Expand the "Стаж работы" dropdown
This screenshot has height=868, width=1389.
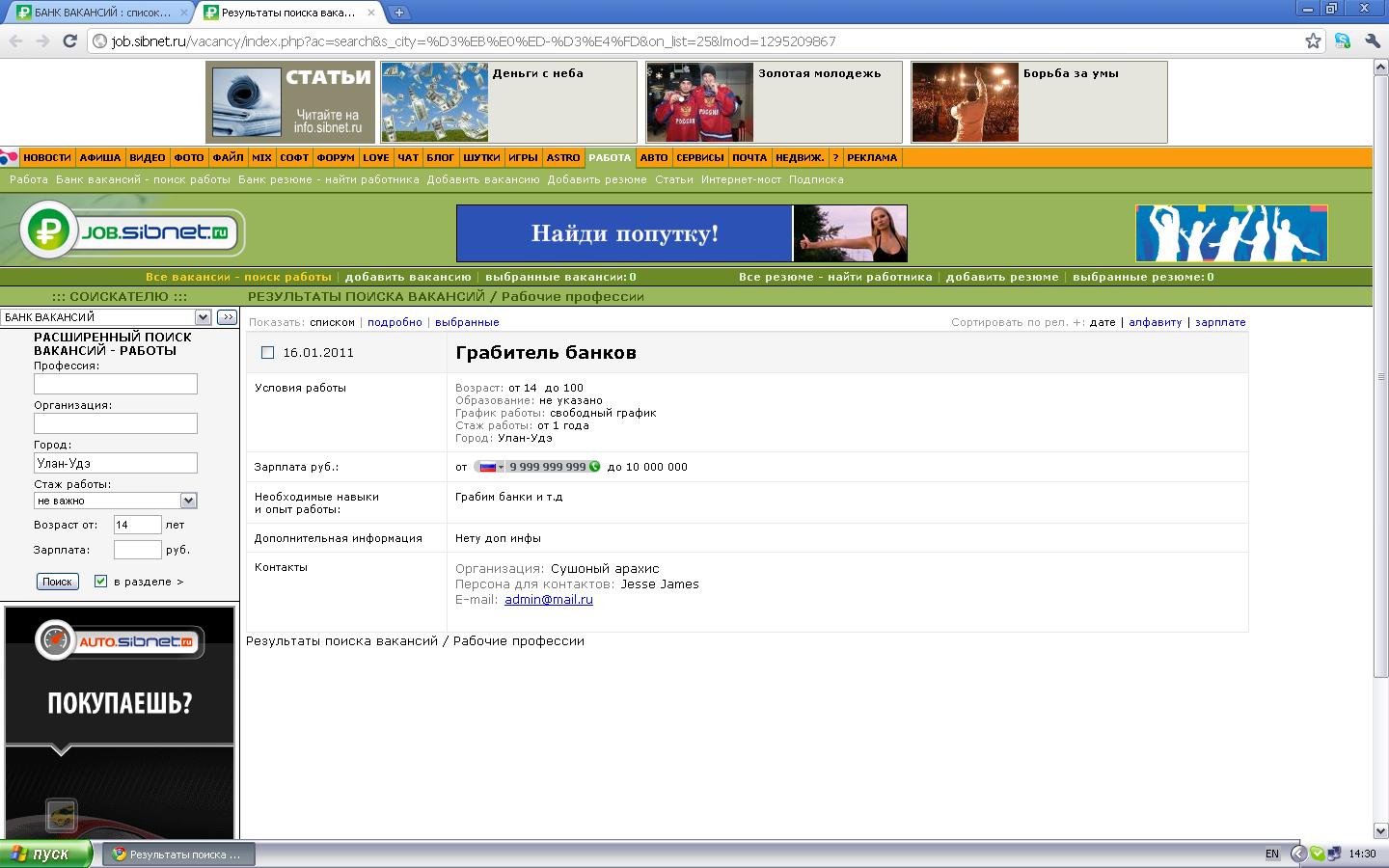188,501
